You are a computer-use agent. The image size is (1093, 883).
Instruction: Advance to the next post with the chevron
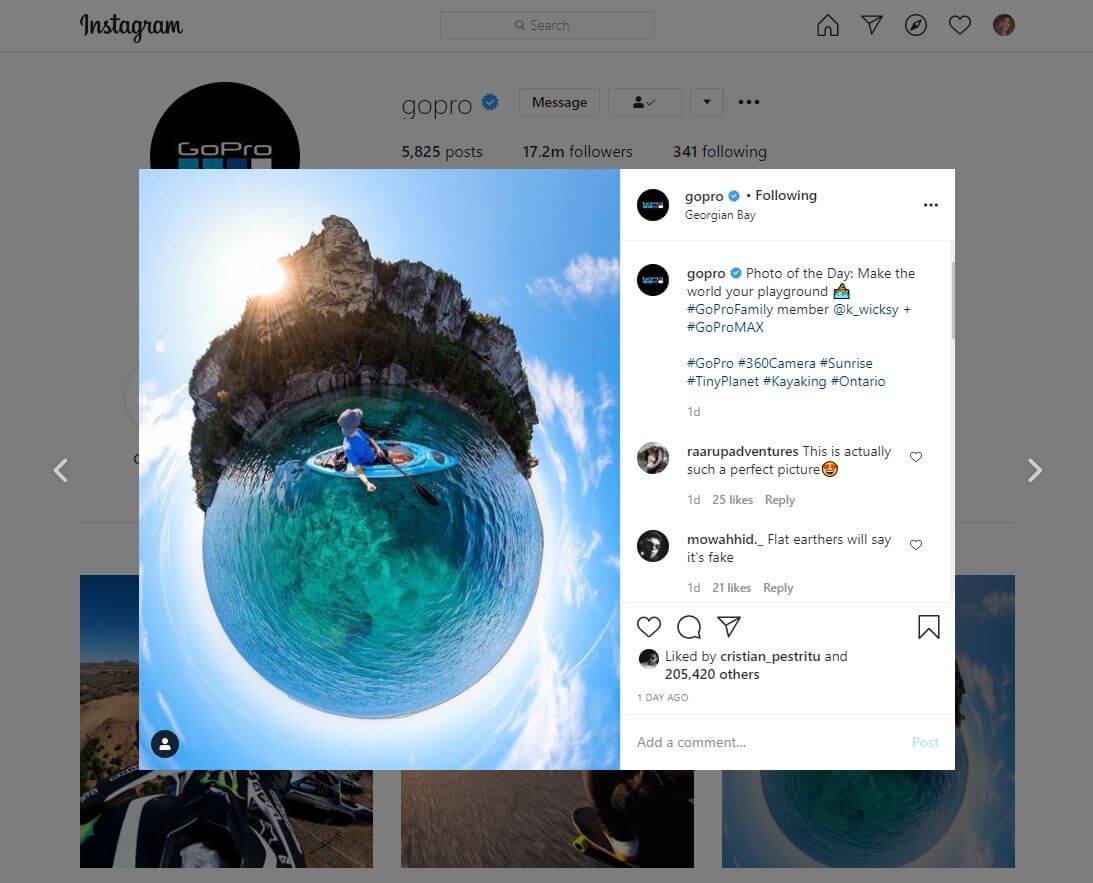[1035, 469]
